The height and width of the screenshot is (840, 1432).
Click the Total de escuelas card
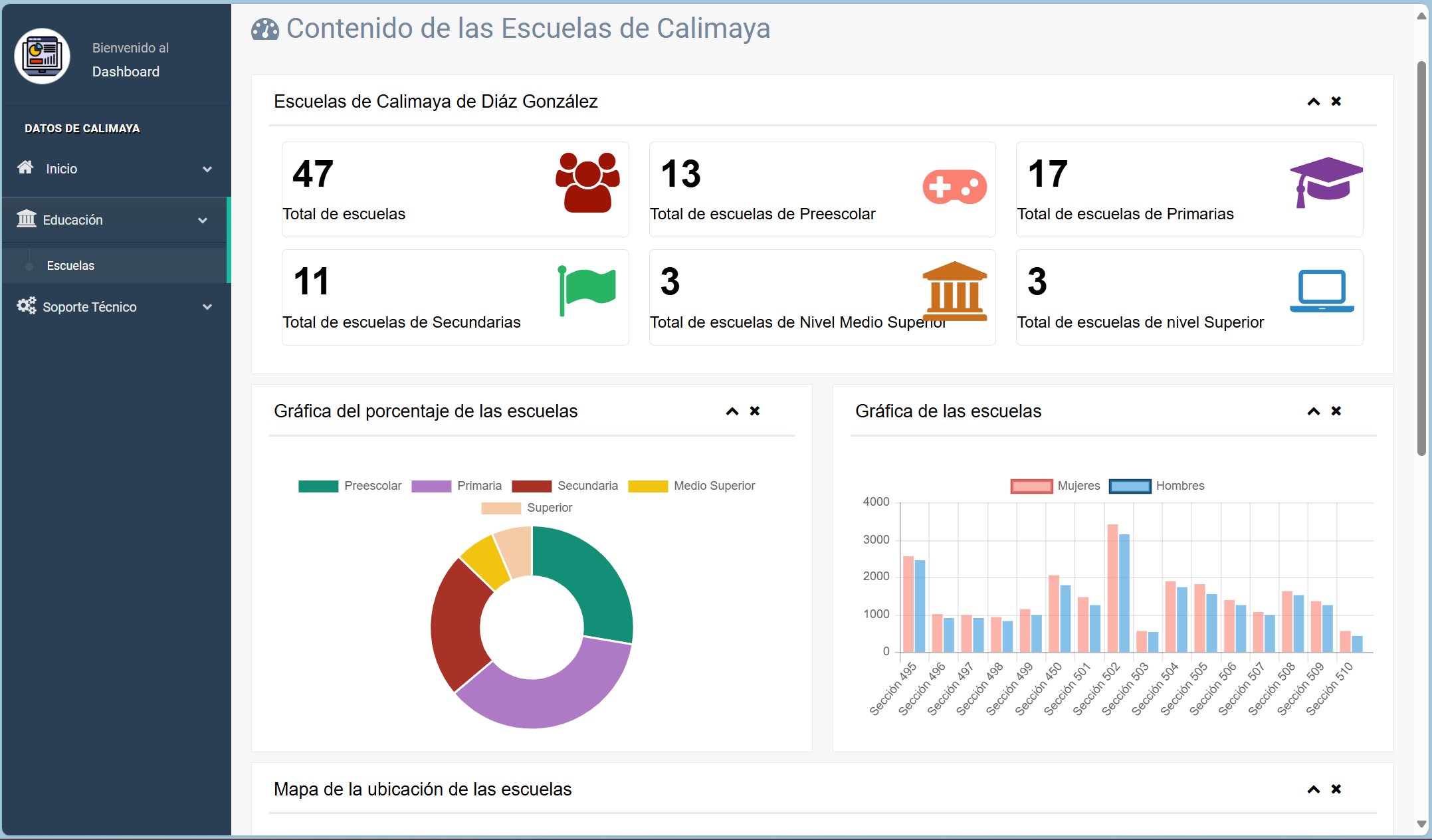[455, 189]
